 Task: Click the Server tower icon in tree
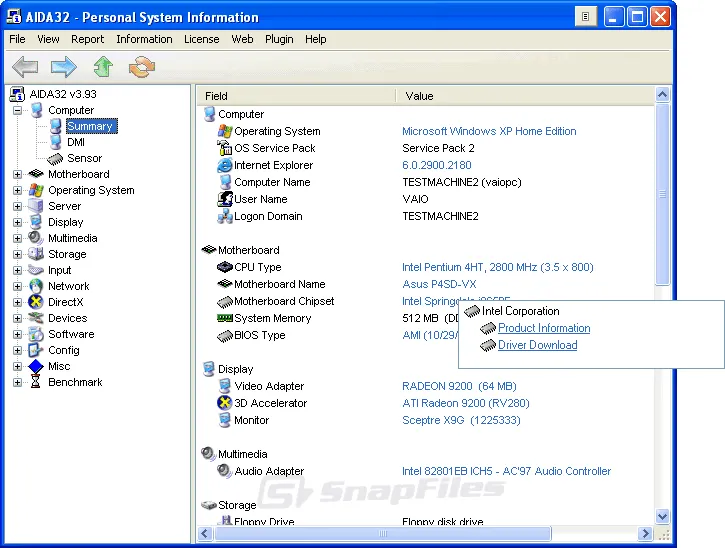click(36, 206)
